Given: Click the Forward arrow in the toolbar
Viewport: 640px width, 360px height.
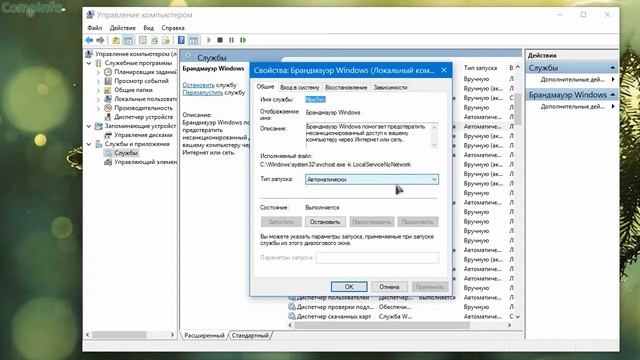Looking at the screenshot, I should 100,40.
